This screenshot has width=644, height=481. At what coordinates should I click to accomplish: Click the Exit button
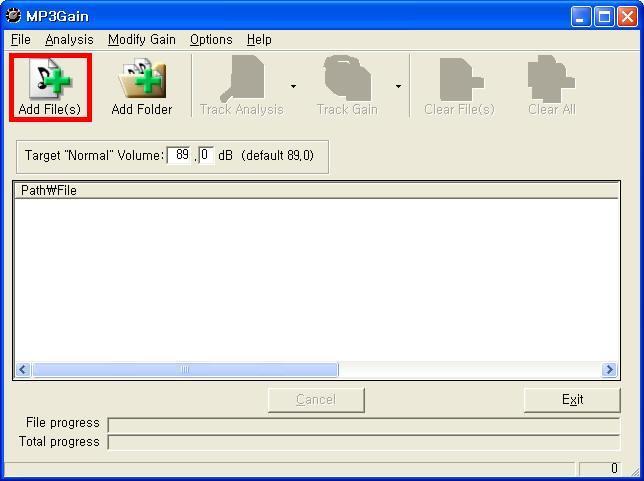pyautogui.click(x=572, y=400)
